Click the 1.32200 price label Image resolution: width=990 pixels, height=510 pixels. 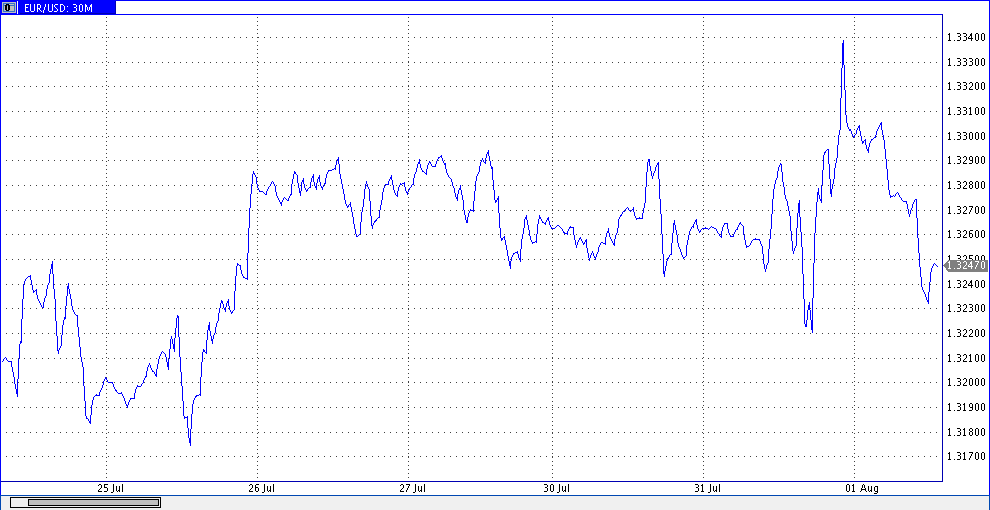(966, 333)
